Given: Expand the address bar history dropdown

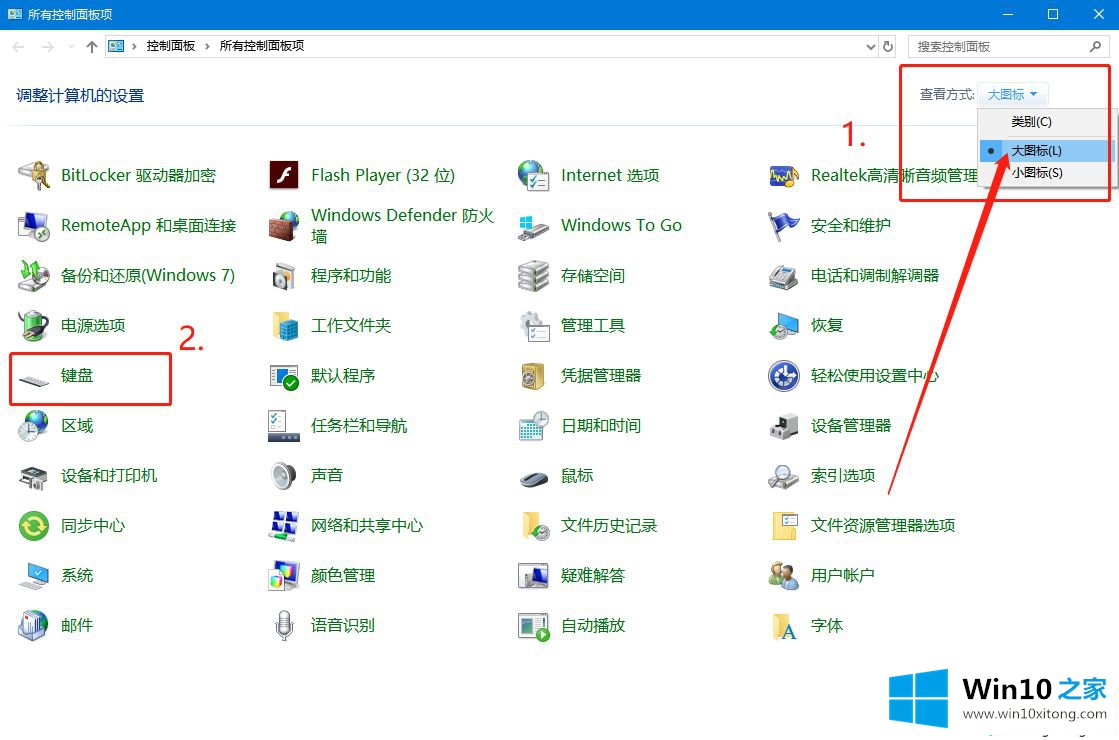Looking at the screenshot, I should [871, 46].
